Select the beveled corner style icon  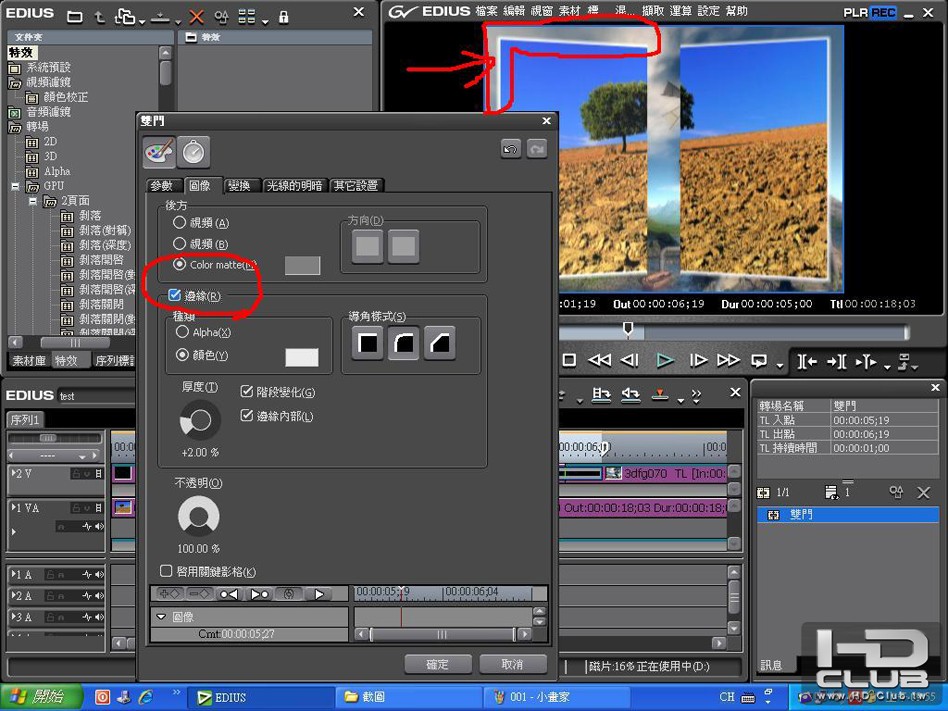(x=439, y=343)
